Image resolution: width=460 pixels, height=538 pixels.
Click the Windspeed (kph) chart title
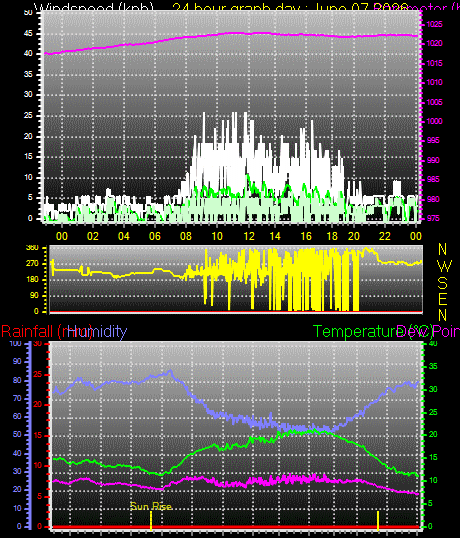click(x=94, y=7)
